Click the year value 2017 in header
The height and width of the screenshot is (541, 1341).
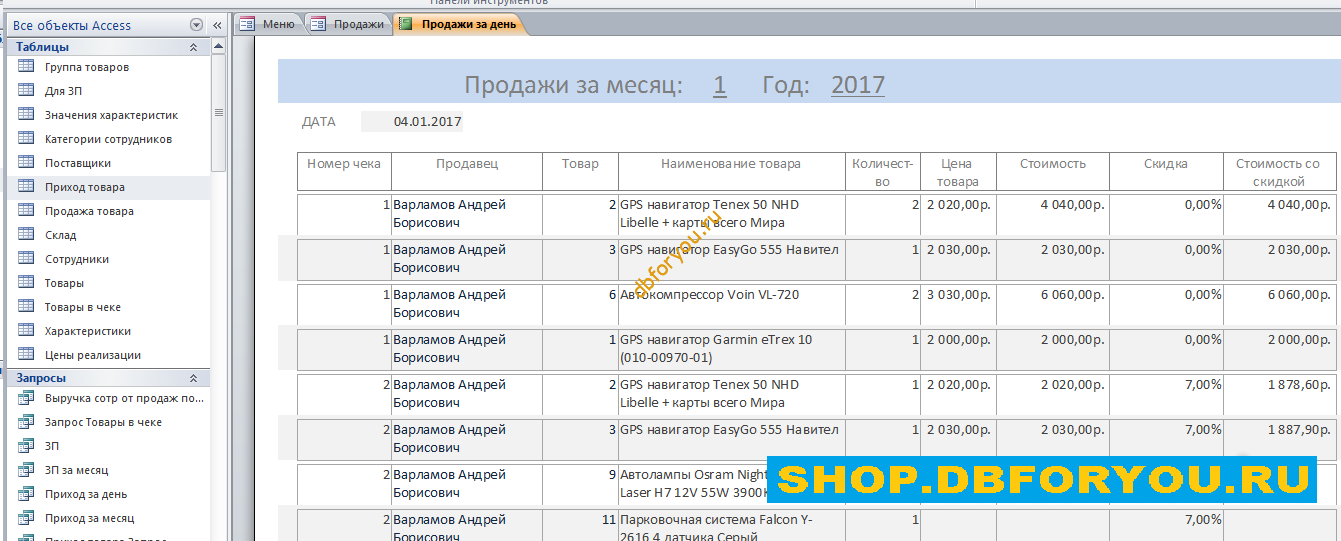(858, 85)
